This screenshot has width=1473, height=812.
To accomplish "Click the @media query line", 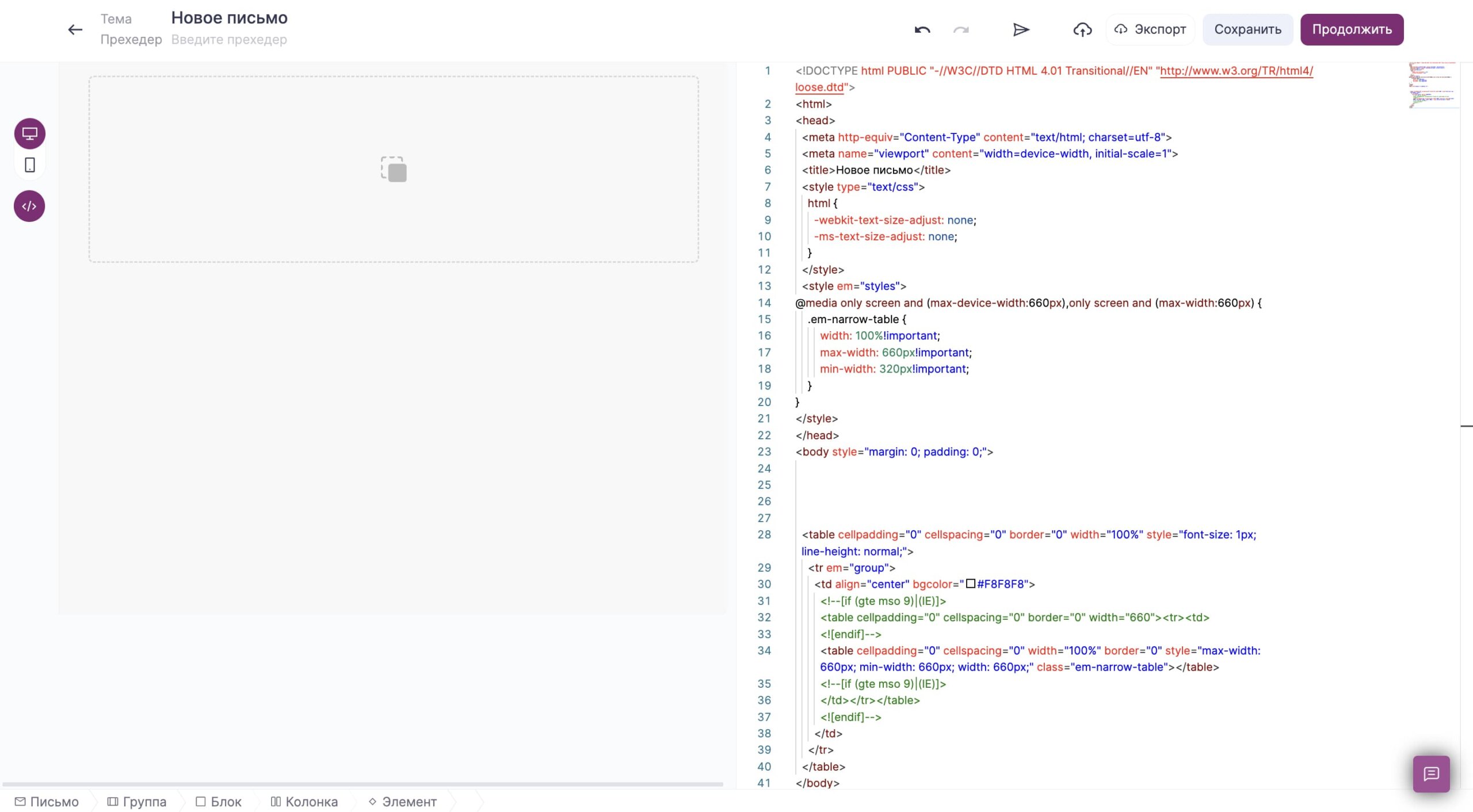I will click(1028, 303).
